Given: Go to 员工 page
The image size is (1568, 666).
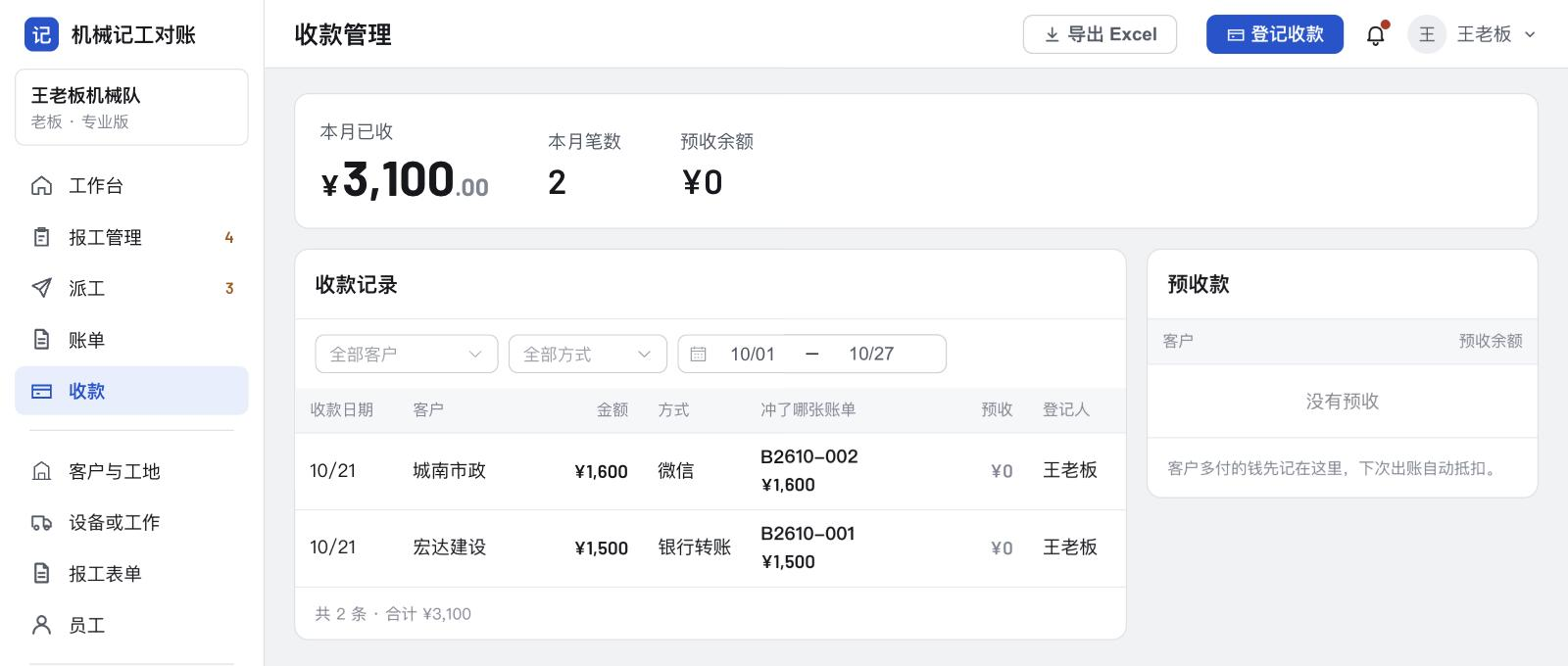Looking at the screenshot, I should coord(131,625).
